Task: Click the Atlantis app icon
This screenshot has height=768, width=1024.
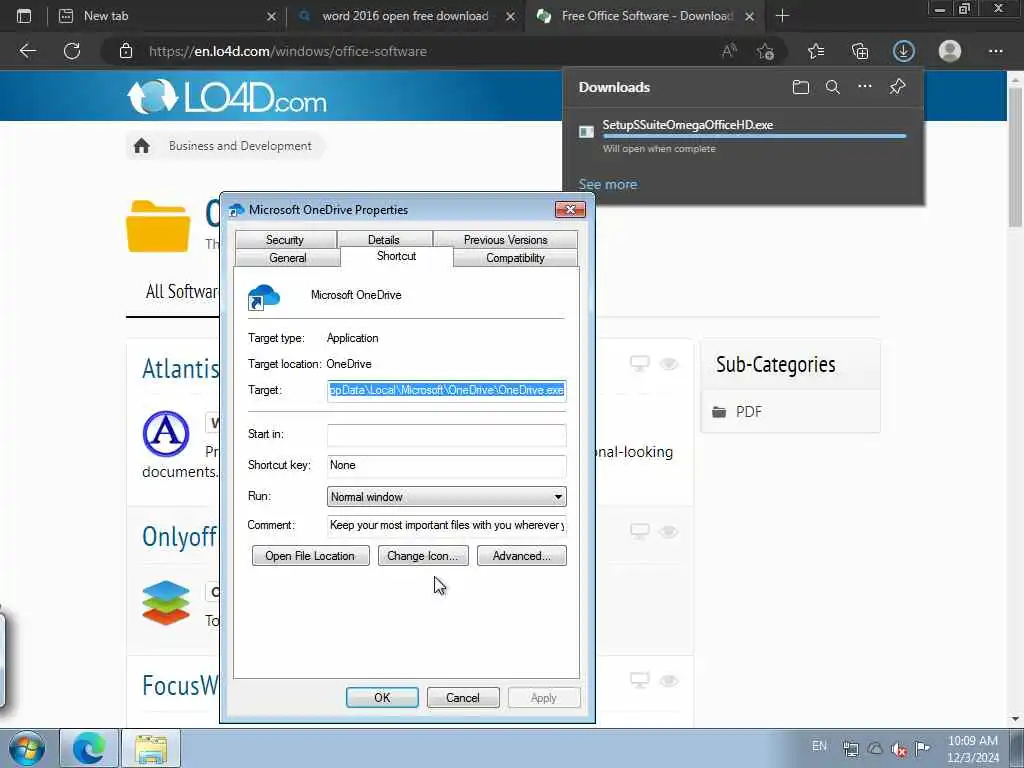Action: click(166, 434)
